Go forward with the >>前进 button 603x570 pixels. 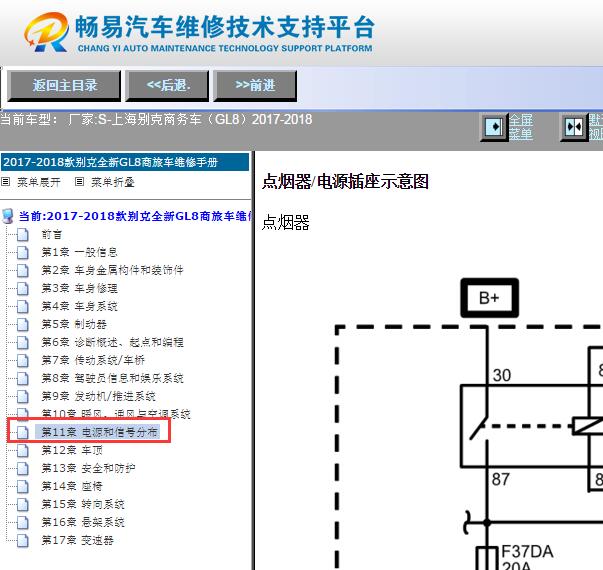(x=255, y=86)
